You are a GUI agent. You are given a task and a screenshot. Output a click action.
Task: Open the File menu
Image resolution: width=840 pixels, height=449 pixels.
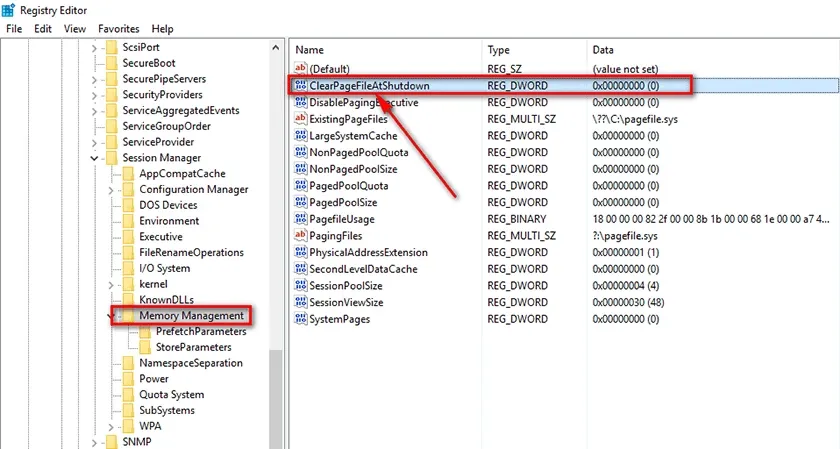pyautogui.click(x=14, y=29)
